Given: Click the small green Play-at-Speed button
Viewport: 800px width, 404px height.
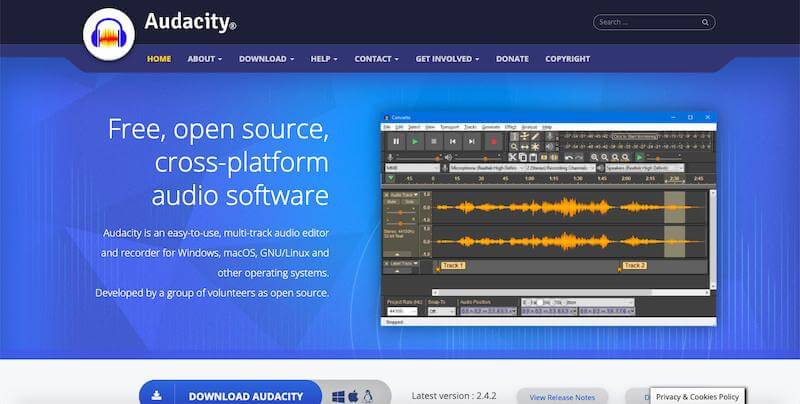Looking at the screenshot, I should click(639, 157).
